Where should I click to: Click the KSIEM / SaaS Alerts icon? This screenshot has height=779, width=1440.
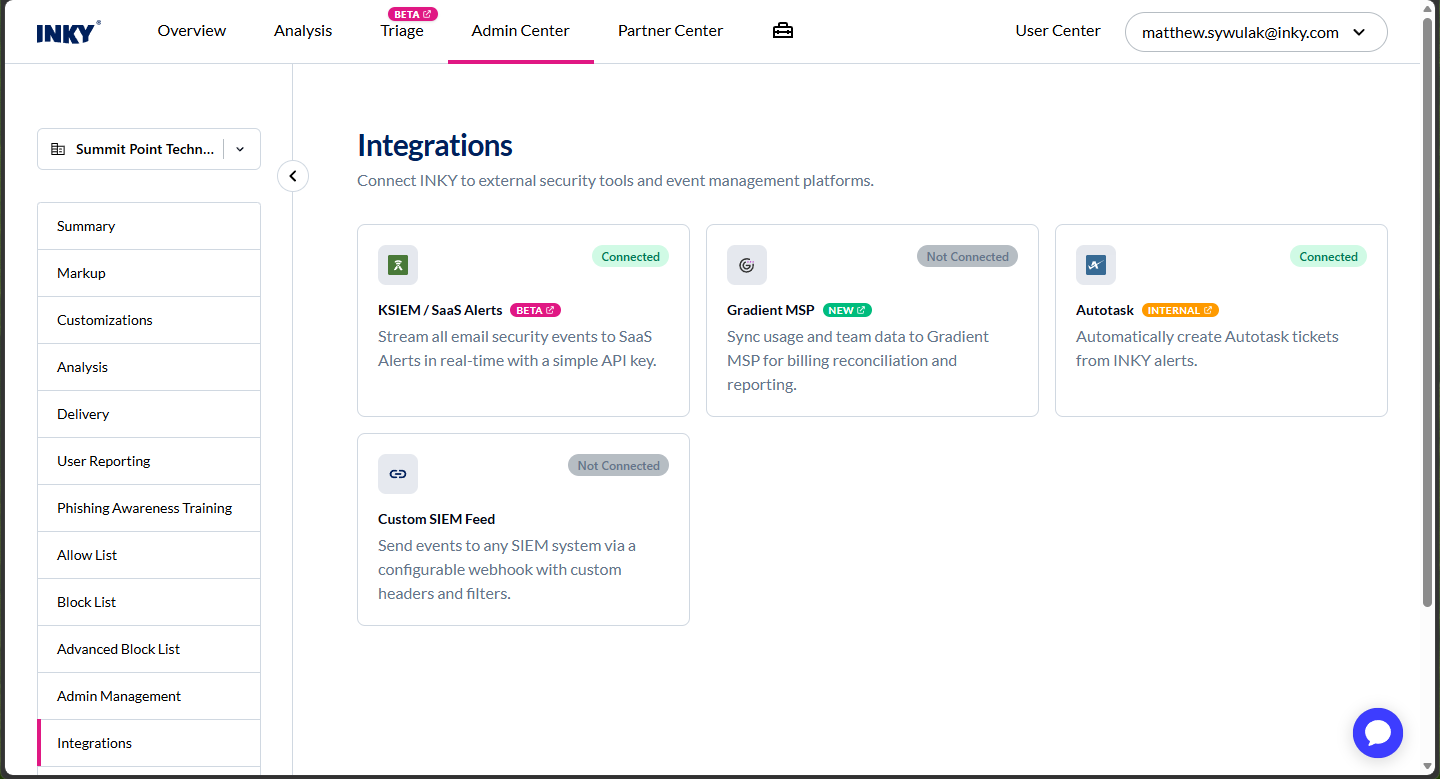[x=398, y=265]
